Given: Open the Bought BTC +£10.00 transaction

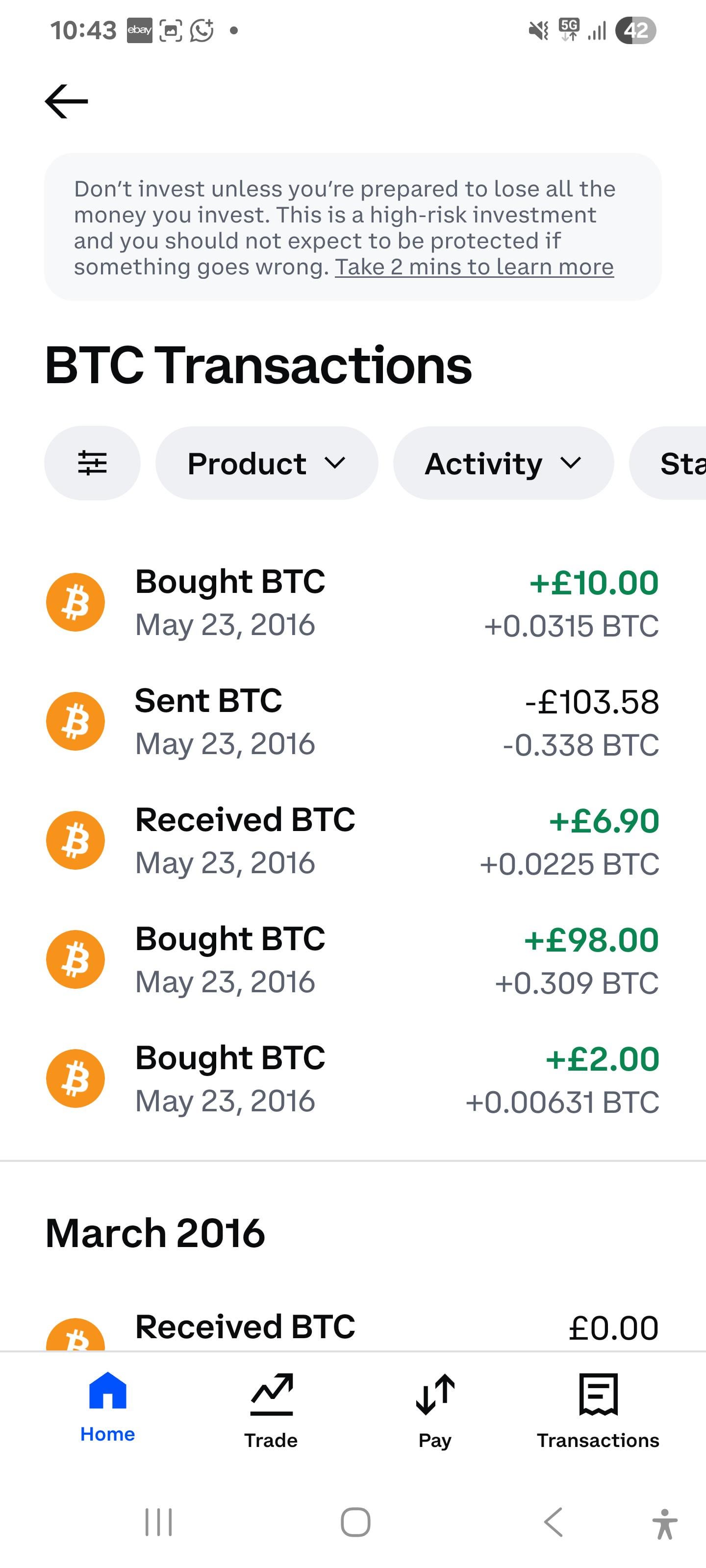Looking at the screenshot, I should (x=353, y=603).
